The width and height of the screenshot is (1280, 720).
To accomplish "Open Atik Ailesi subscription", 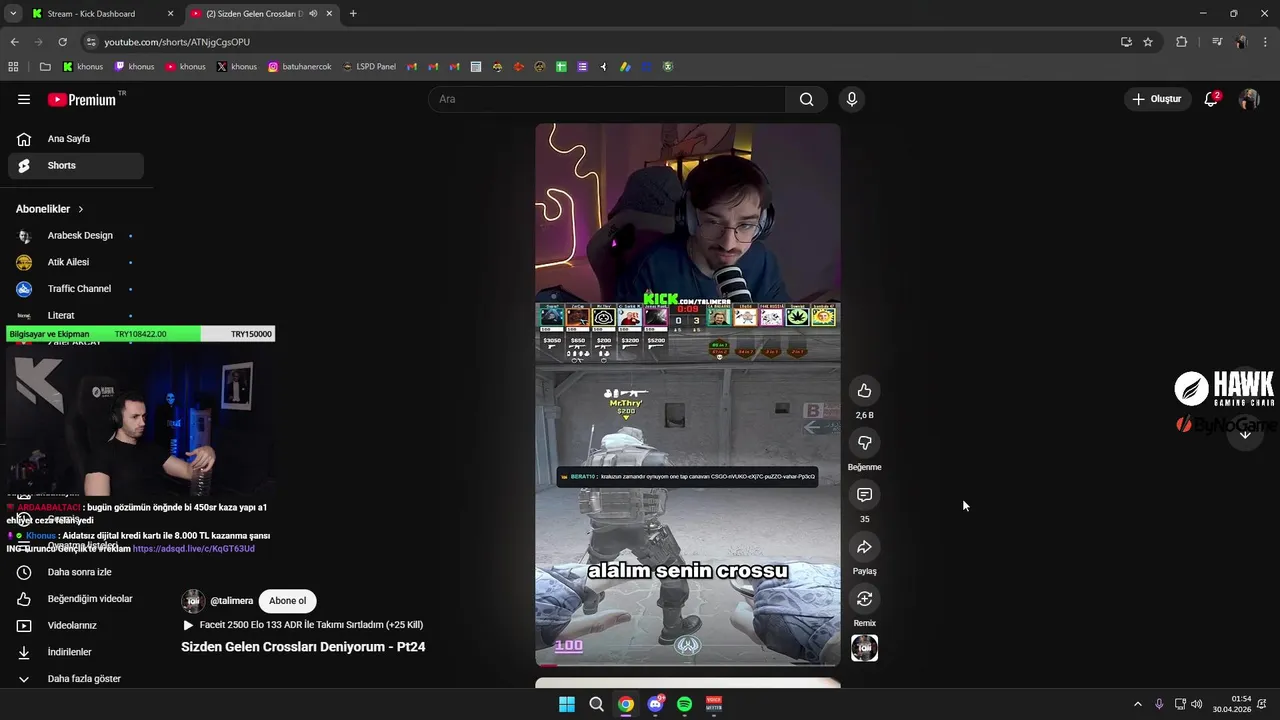I will click(x=76, y=262).
